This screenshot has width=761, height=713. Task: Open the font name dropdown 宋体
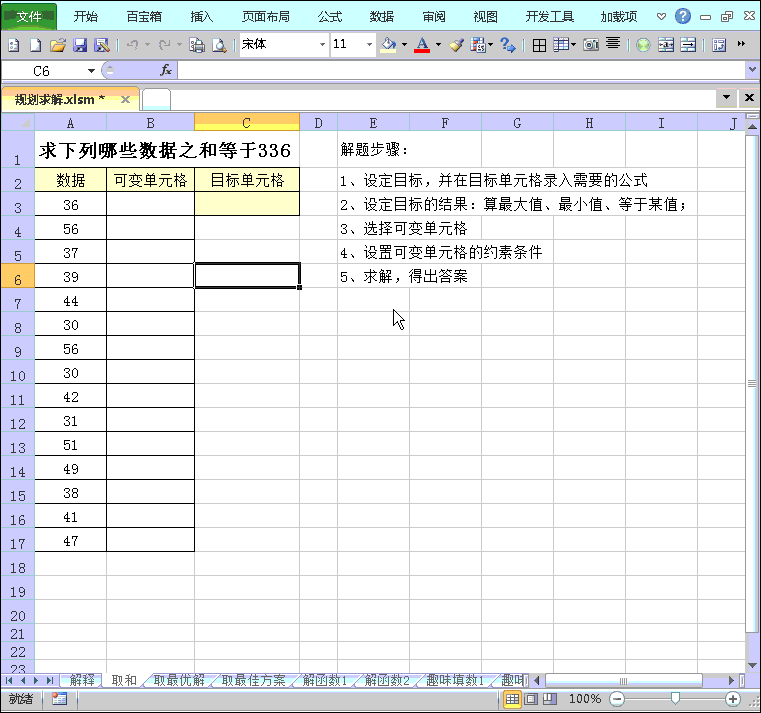(x=322, y=45)
